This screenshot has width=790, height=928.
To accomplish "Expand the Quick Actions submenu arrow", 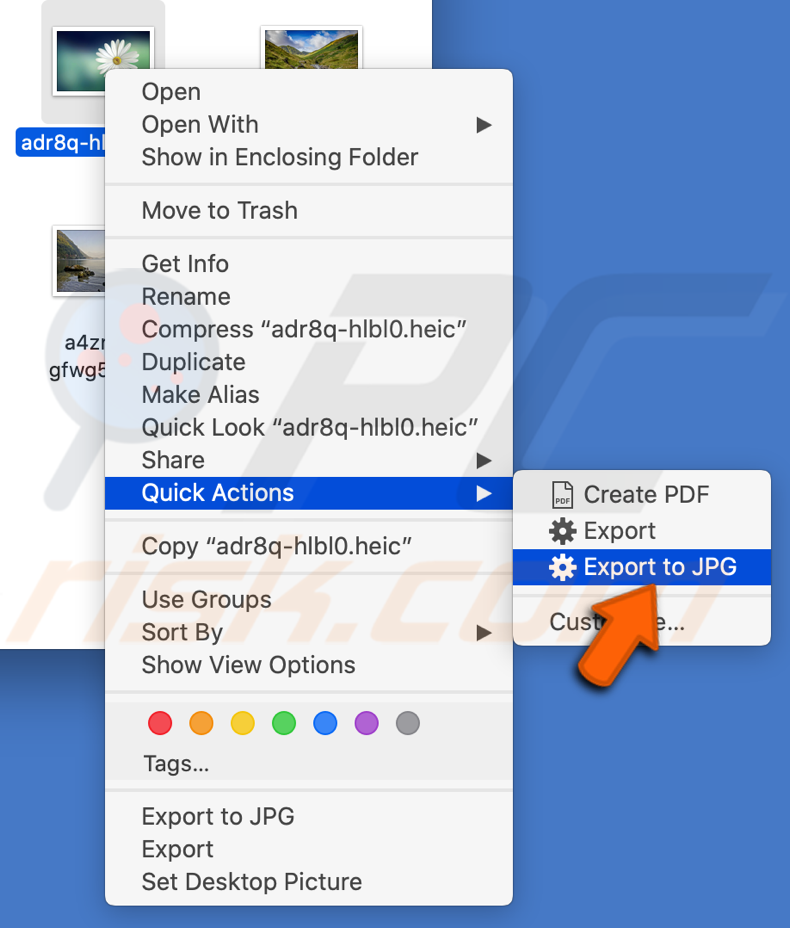I will tap(484, 493).
